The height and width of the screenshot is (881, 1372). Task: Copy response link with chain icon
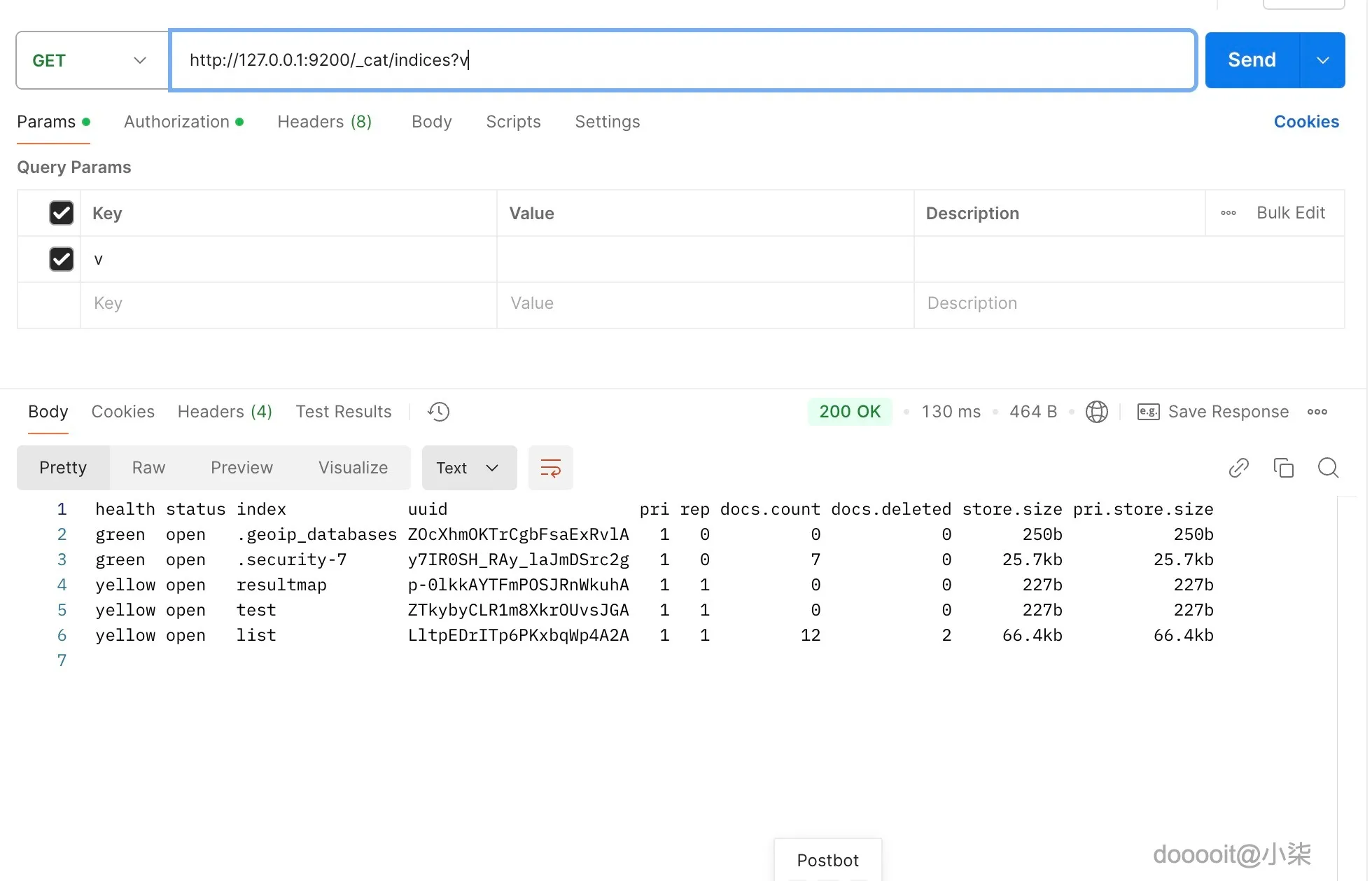click(1238, 468)
